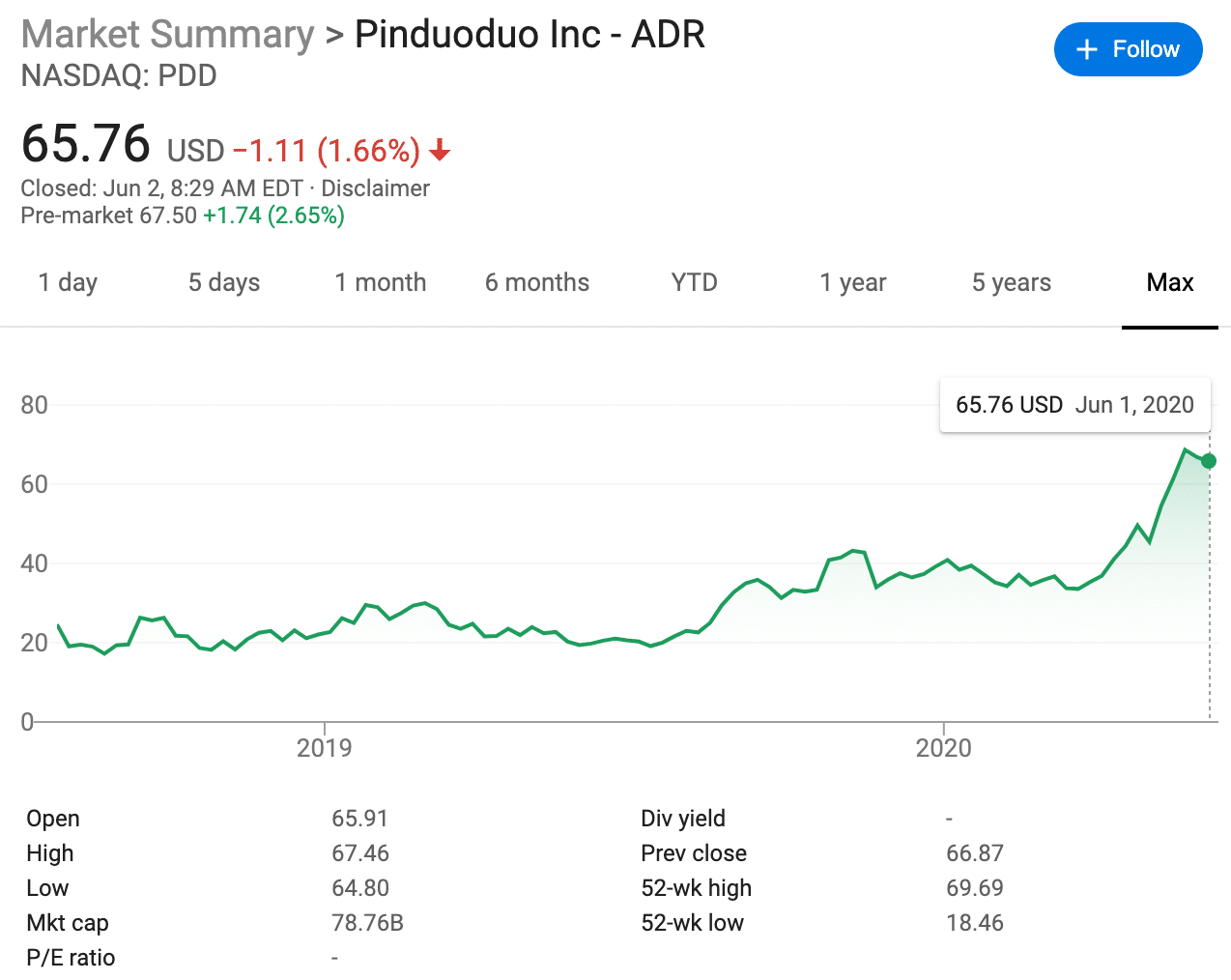Screen dimensions: 1231x980
Task: Select the 6 months time range
Action: point(537,282)
